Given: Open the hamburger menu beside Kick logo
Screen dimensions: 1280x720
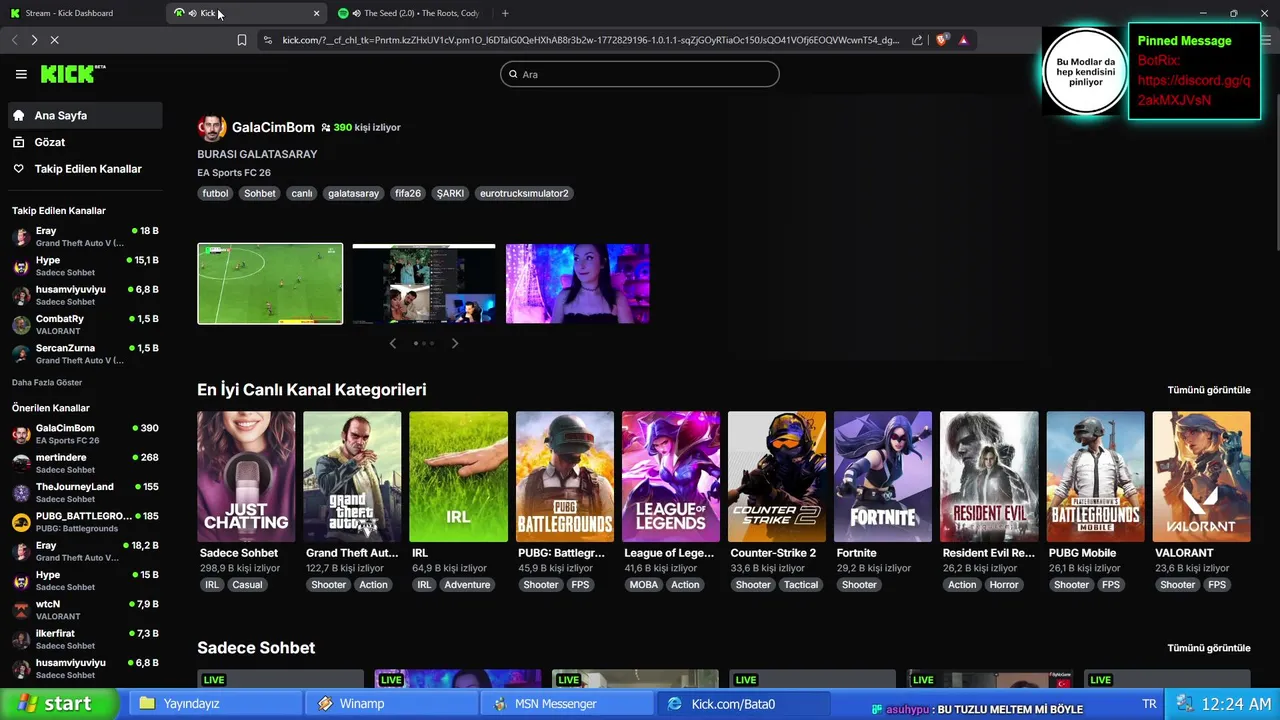Looking at the screenshot, I should point(21,74).
